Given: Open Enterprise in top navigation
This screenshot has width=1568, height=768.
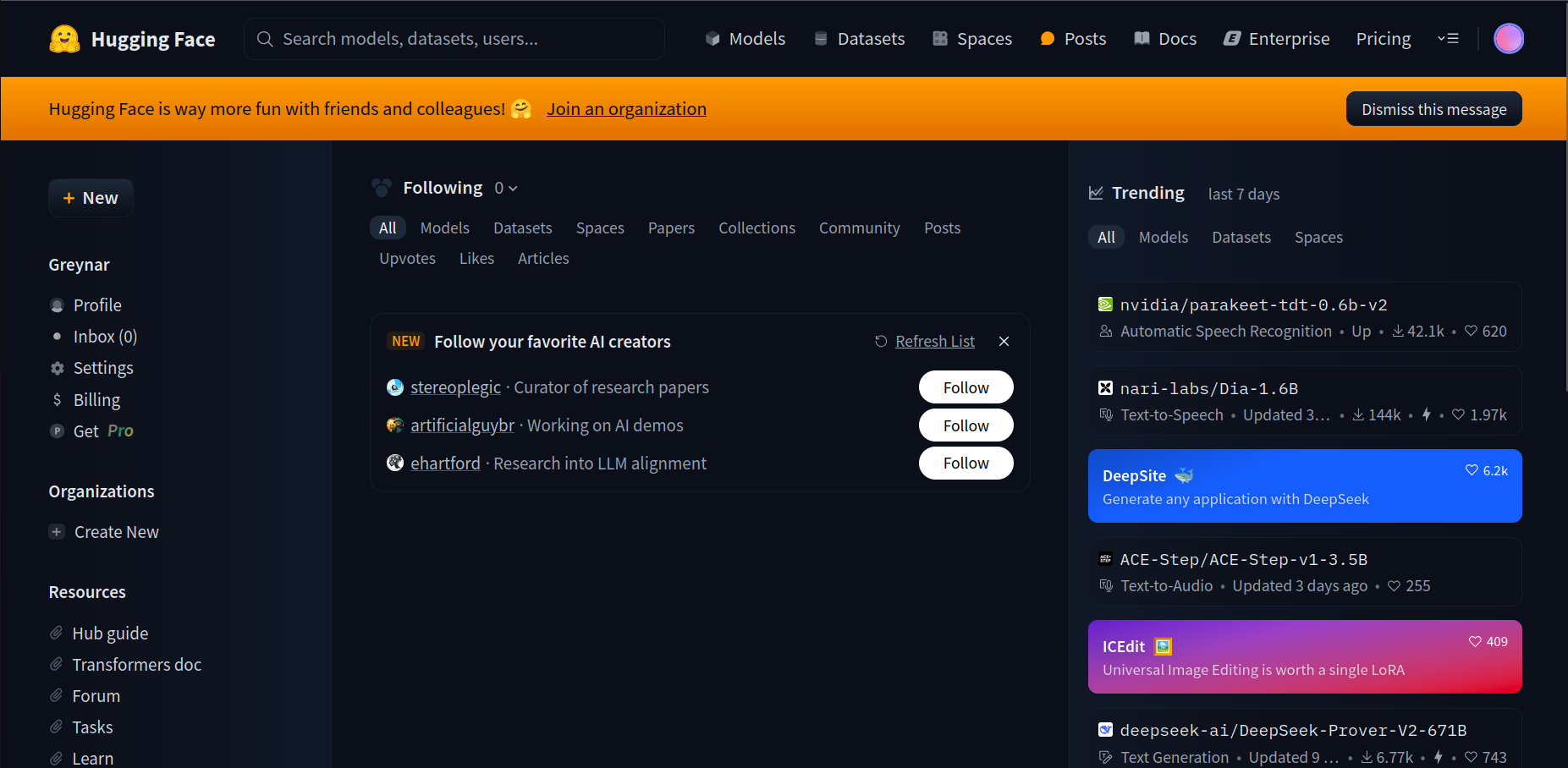Looking at the screenshot, I should pyautogui.click(x=1277, y=39).
